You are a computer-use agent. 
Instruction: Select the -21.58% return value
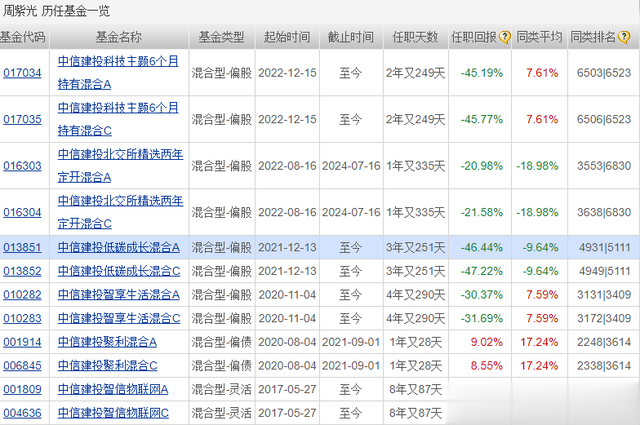pos(482,213)
